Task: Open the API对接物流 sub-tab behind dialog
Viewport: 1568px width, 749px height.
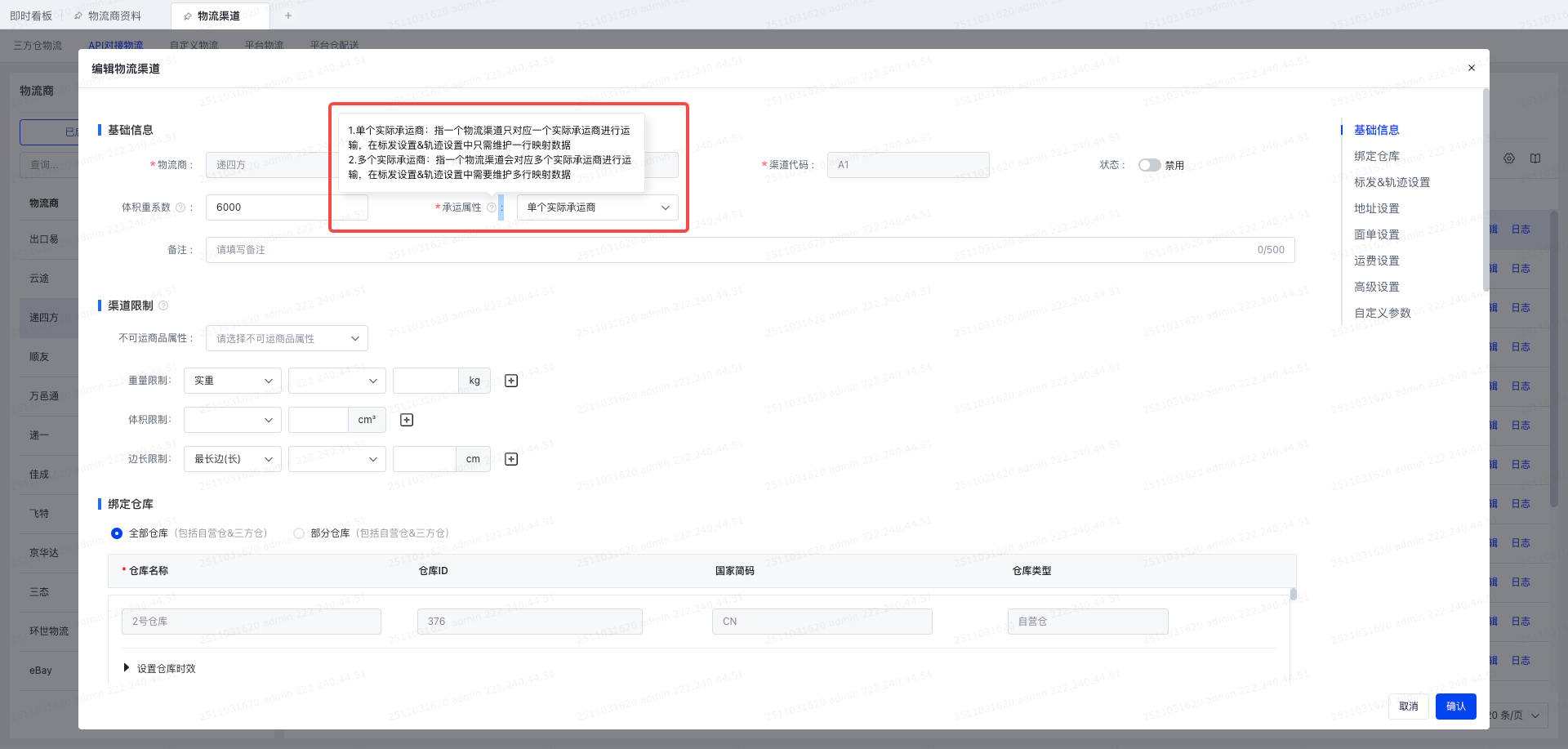Action: point(116,45)
